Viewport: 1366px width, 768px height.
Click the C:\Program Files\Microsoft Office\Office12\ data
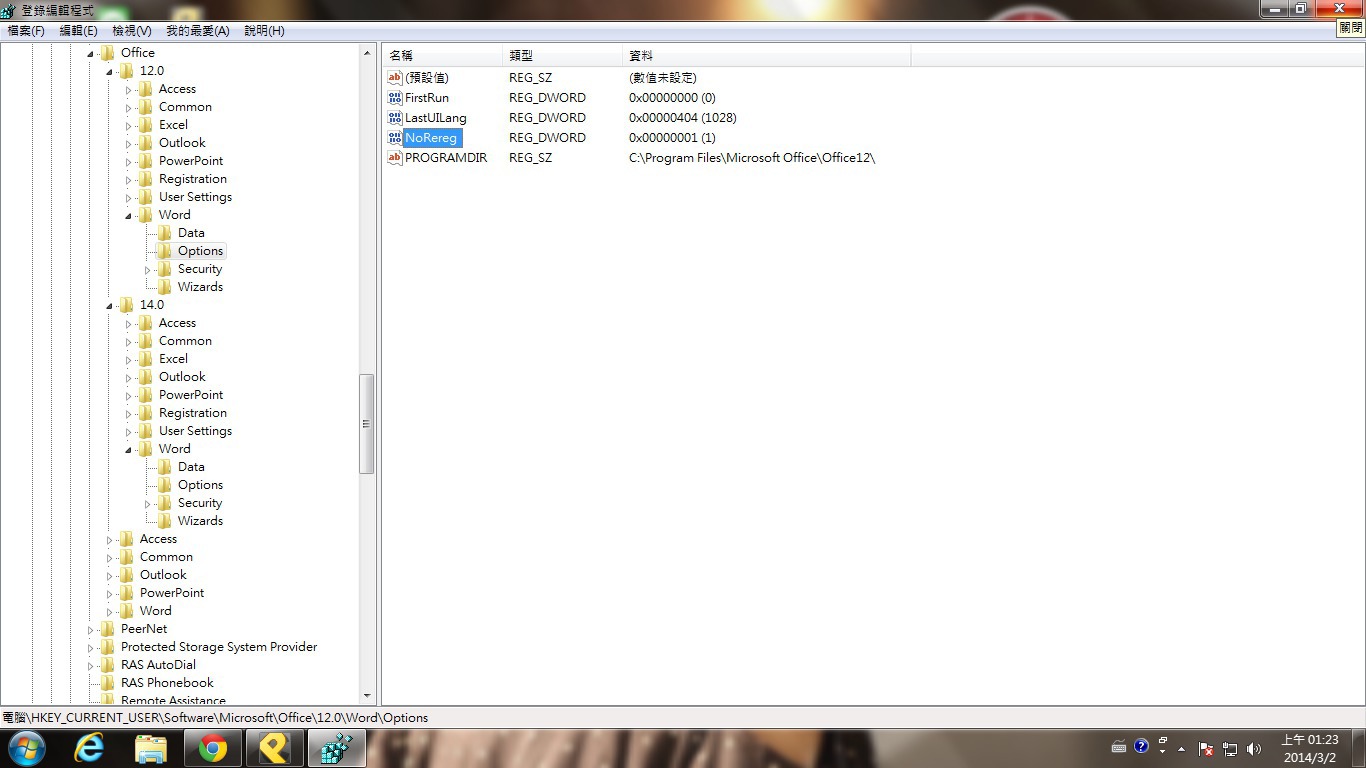click(752, 158)
